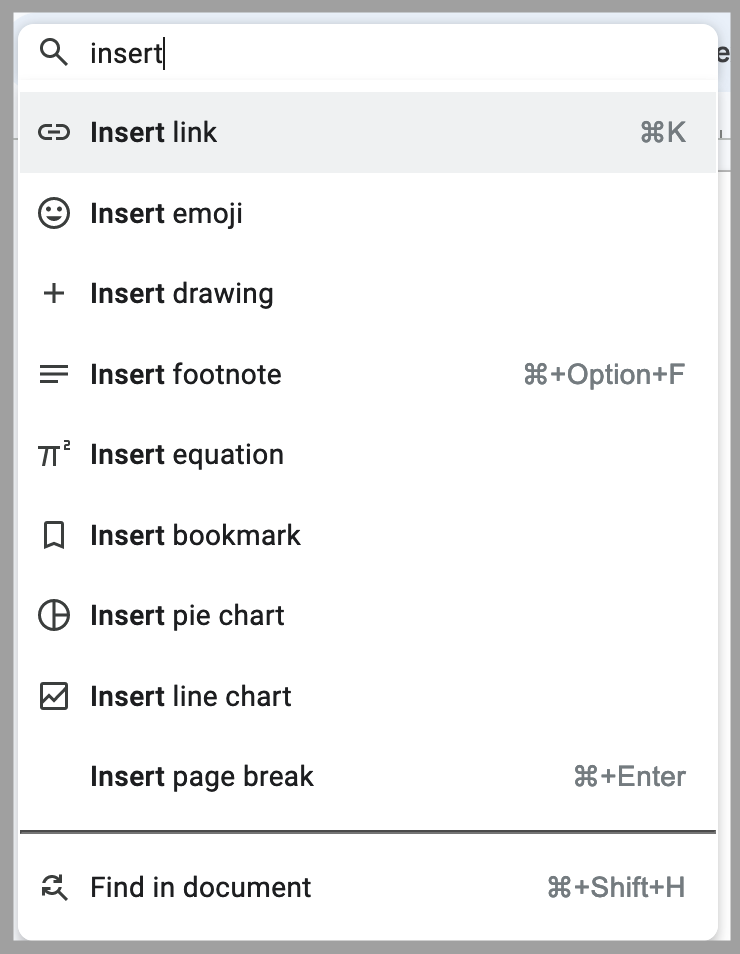Click the line chart icon
Image resolution: width=740 pixels, height=954 pixels.
(53, 696)
